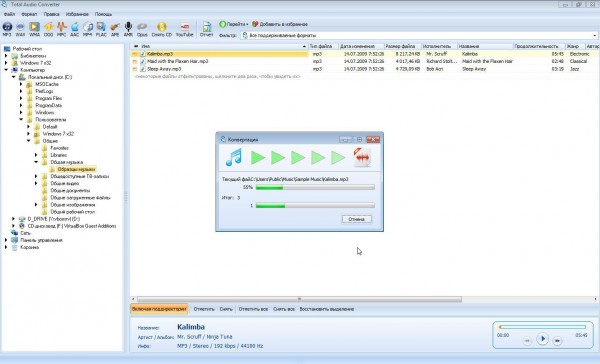Viewport: 600px width, 364px height.
Task: Select the Windows folder in tree
Action: [44, 113]
